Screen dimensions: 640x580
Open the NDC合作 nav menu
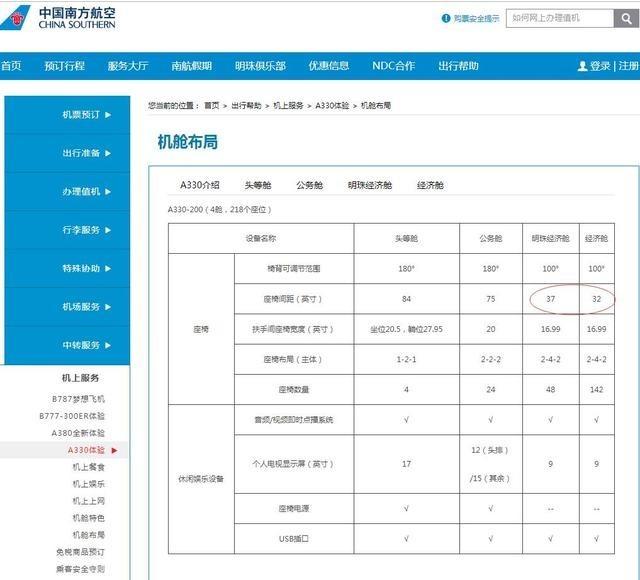click(x=393, y=66)
